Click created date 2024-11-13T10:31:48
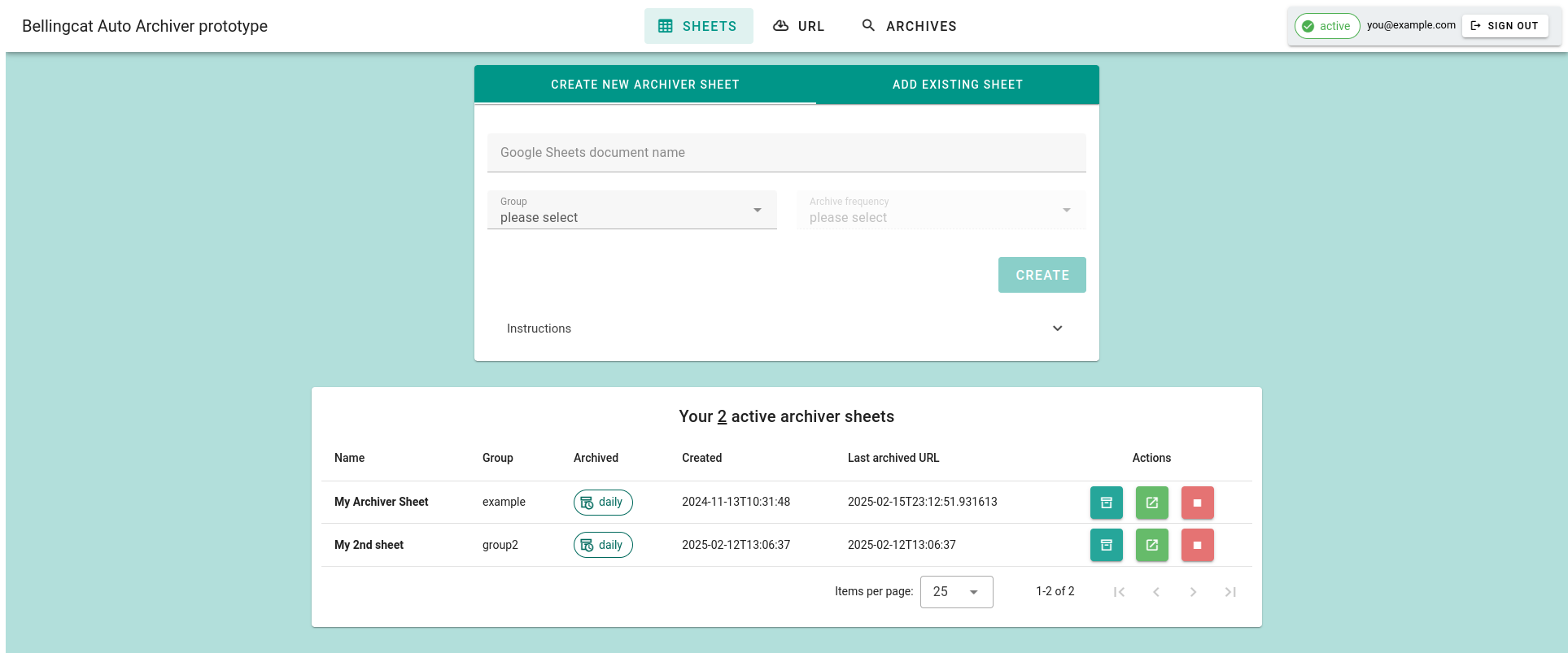The width and height of the screenshot is (1568, 653). tap(736, 502)
